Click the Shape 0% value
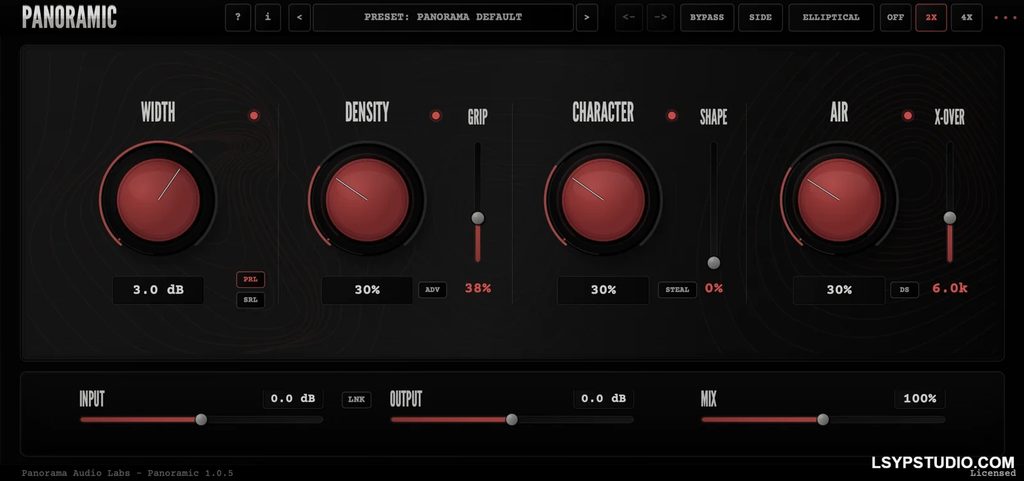This screenshot has height=481, width=1024. pyautogui.click(x=714, y=288)
